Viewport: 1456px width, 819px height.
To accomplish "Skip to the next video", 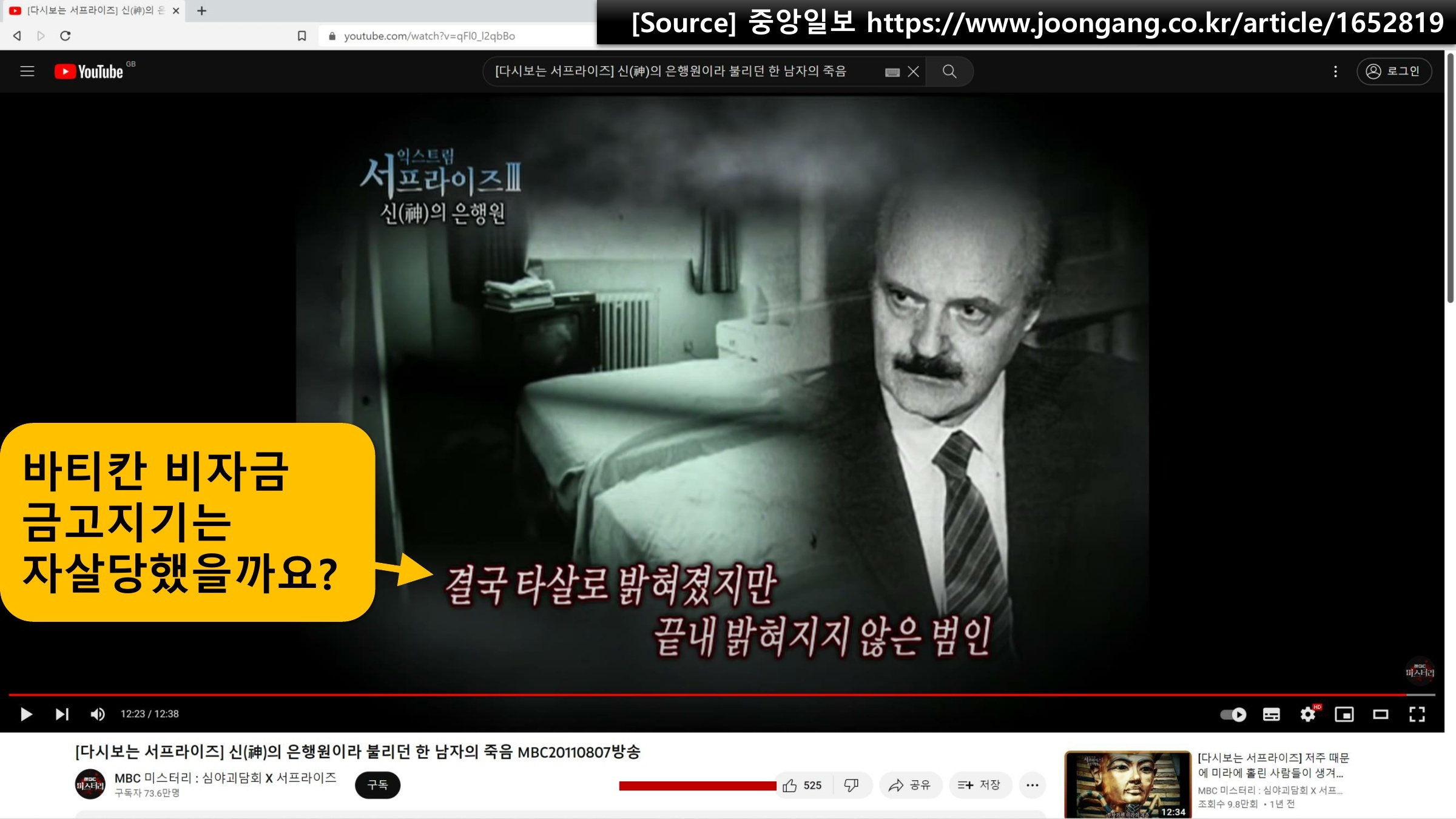I will pos(62,714).
